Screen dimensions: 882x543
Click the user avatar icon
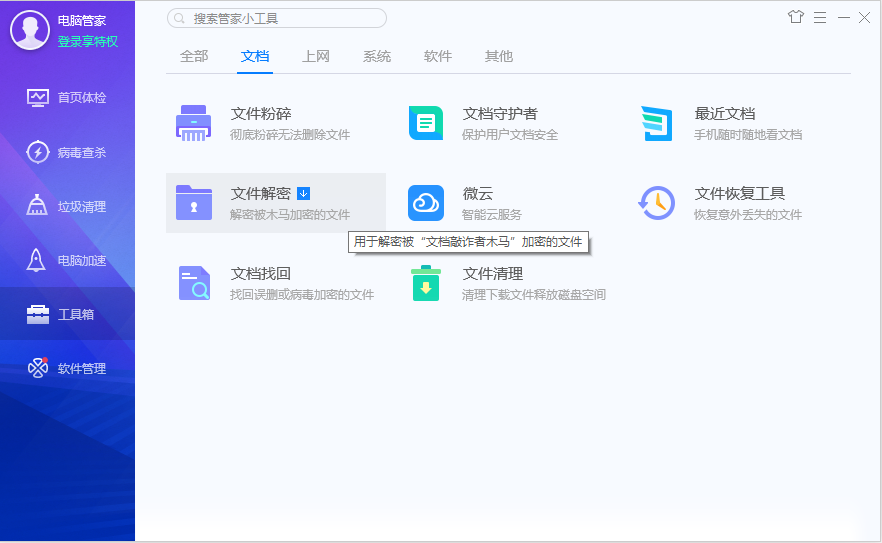pos(30,30)
